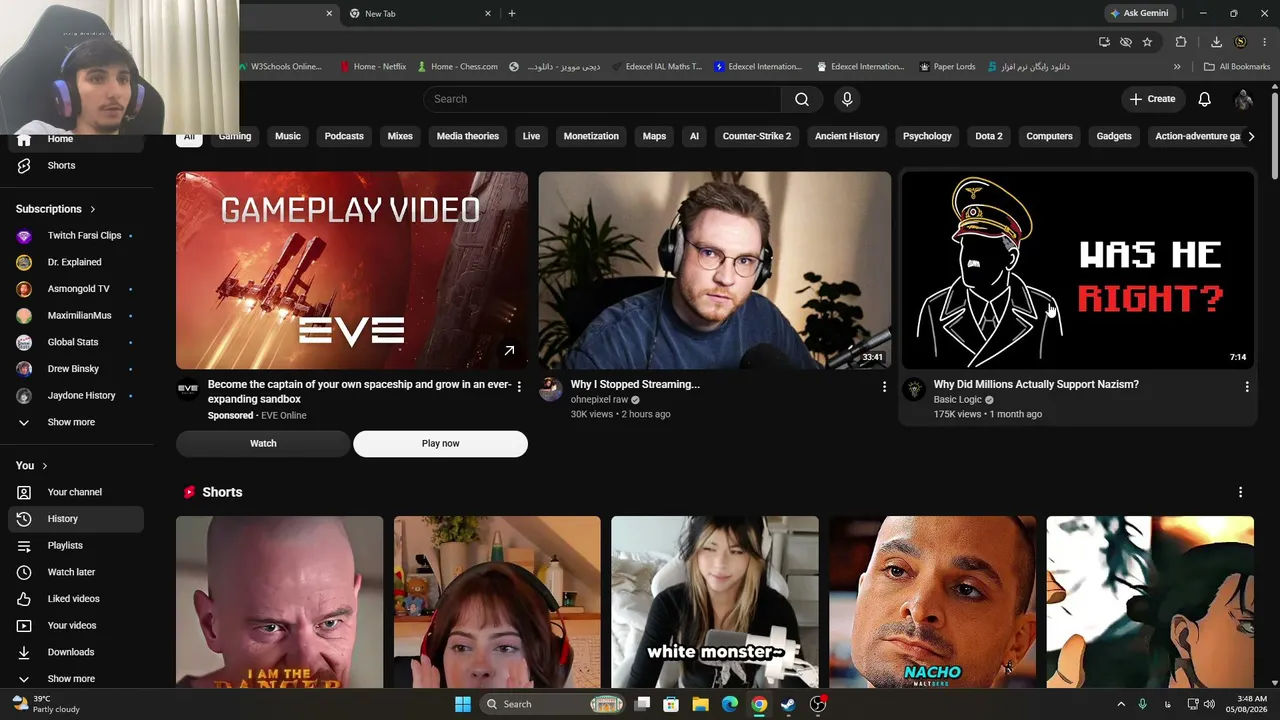
Task: Open the All Bookmarks folder
Action: click(x=1237, y=67)
